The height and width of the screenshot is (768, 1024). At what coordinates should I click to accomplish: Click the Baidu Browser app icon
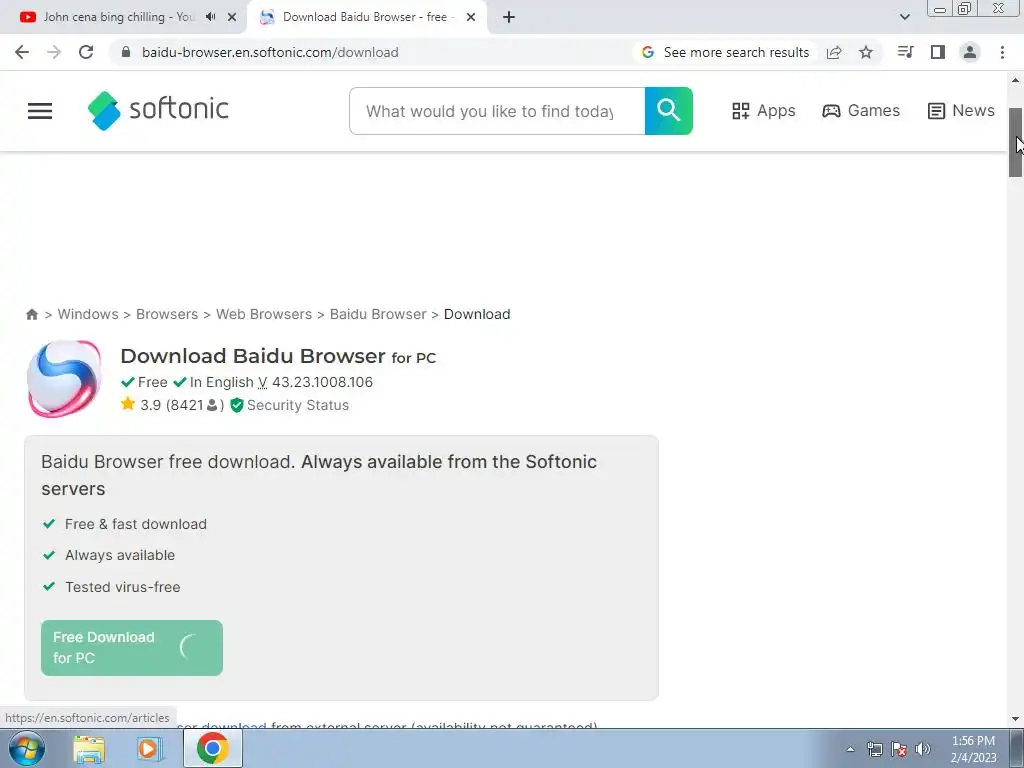64,379
